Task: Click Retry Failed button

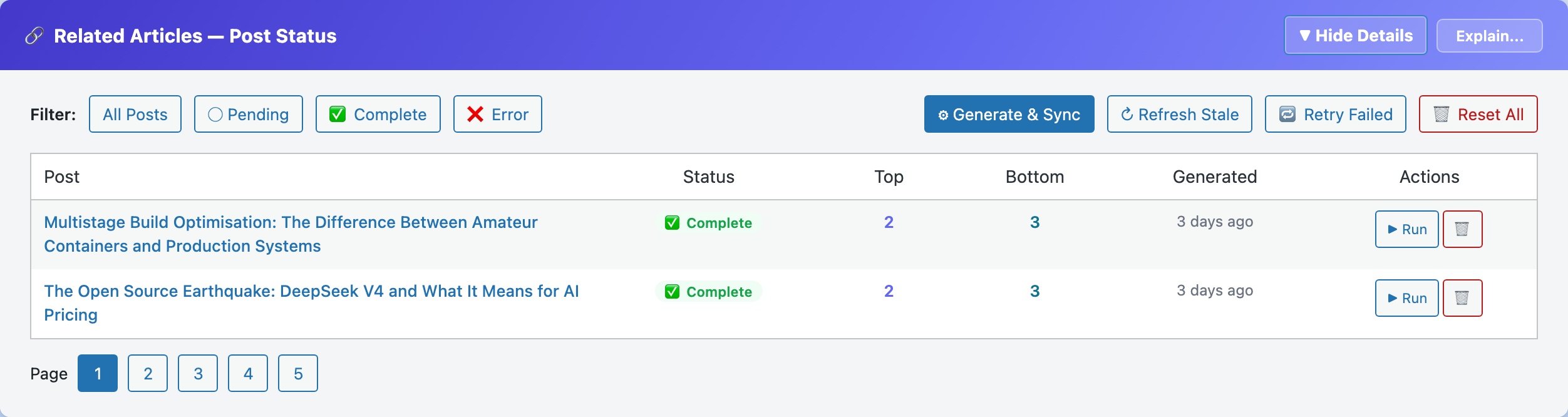Action: click(1336, 114)
